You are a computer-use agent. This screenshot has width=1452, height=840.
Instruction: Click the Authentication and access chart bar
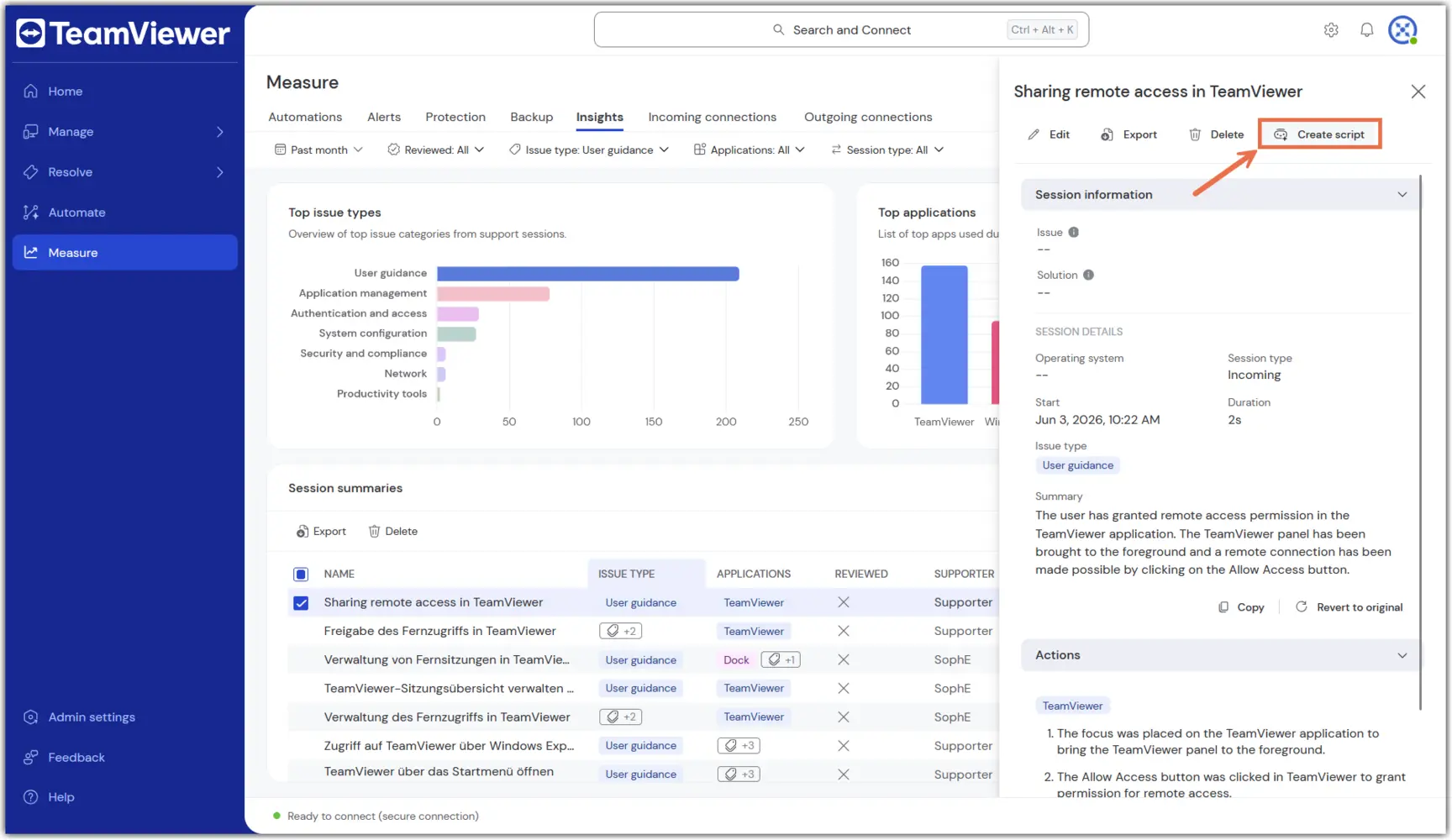pos(458,314)
